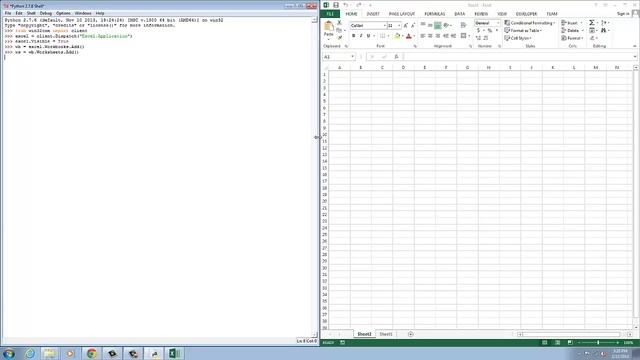640x360 pixels.
Task: Expand Conditional Formatting menu
Action: tap(530, 23)
